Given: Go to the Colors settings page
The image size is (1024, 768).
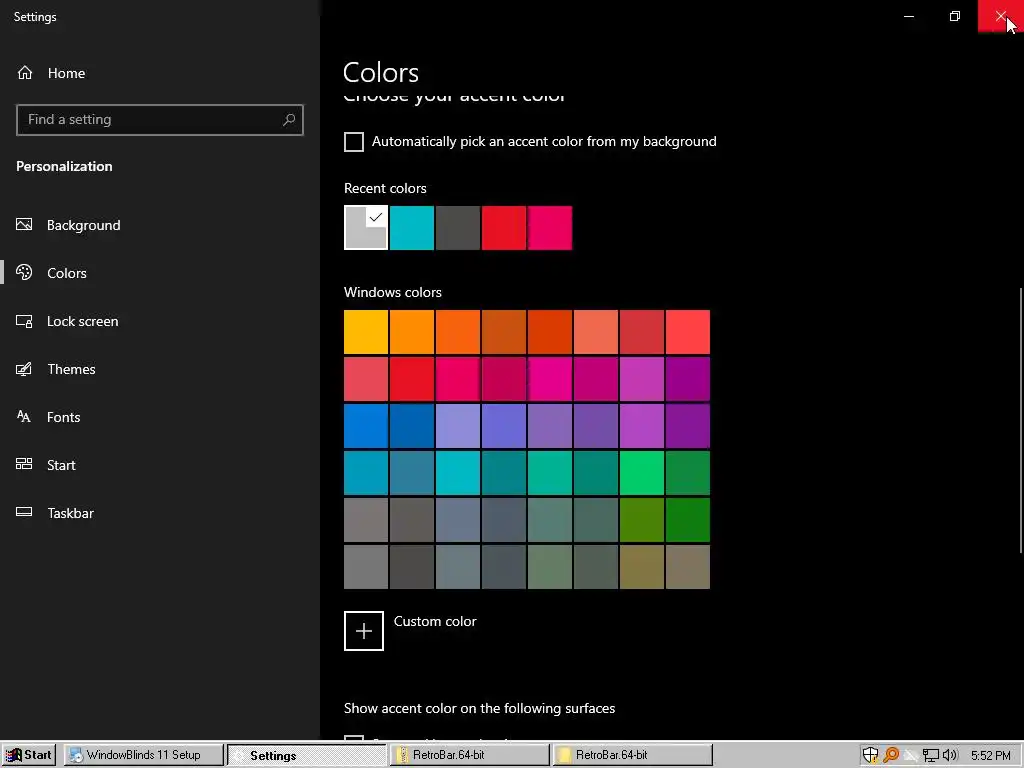Looking at the screenshot, I should (x=66, y=273).
